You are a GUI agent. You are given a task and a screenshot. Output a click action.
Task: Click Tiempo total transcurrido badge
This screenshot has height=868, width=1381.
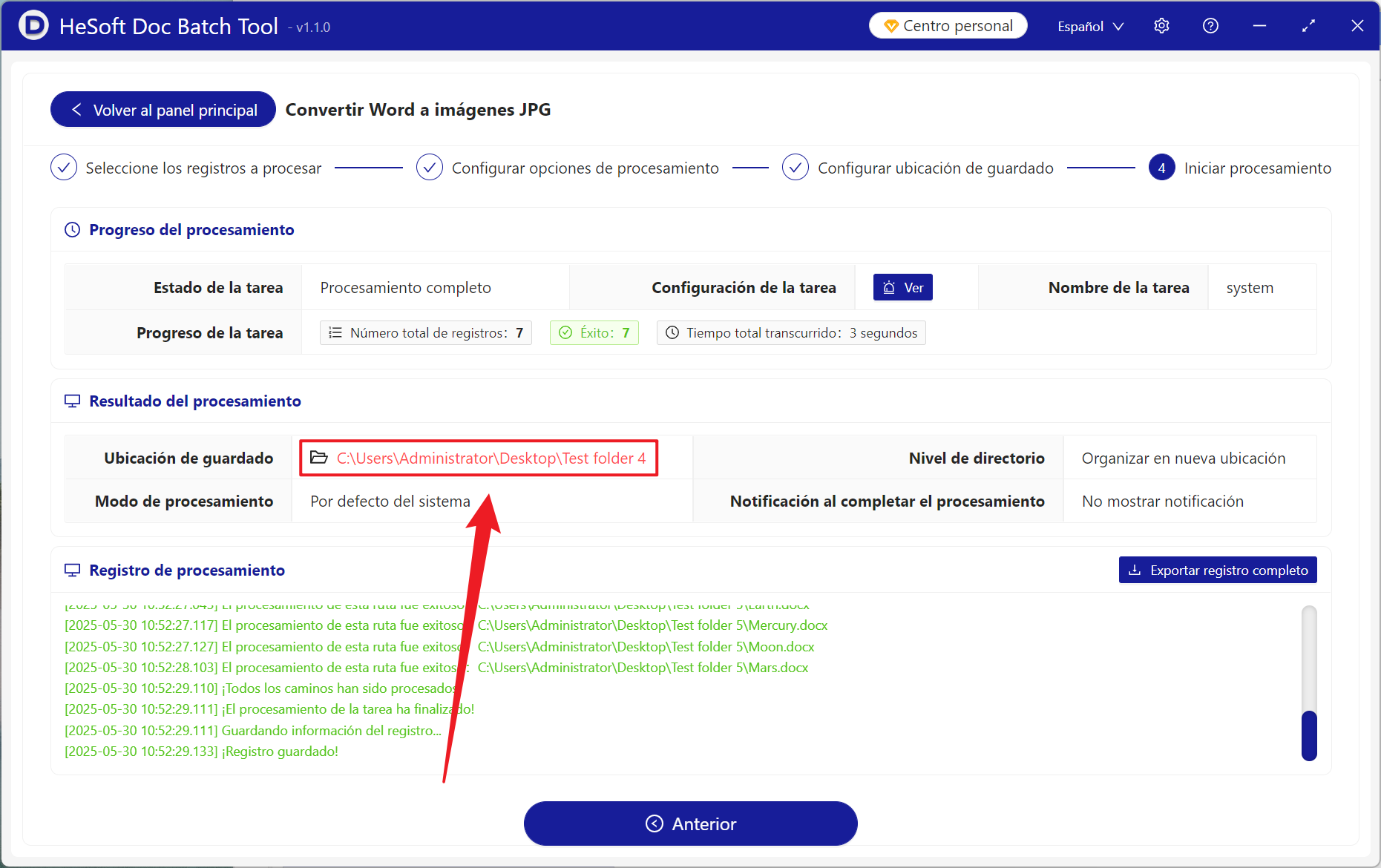tap(791, 333)
